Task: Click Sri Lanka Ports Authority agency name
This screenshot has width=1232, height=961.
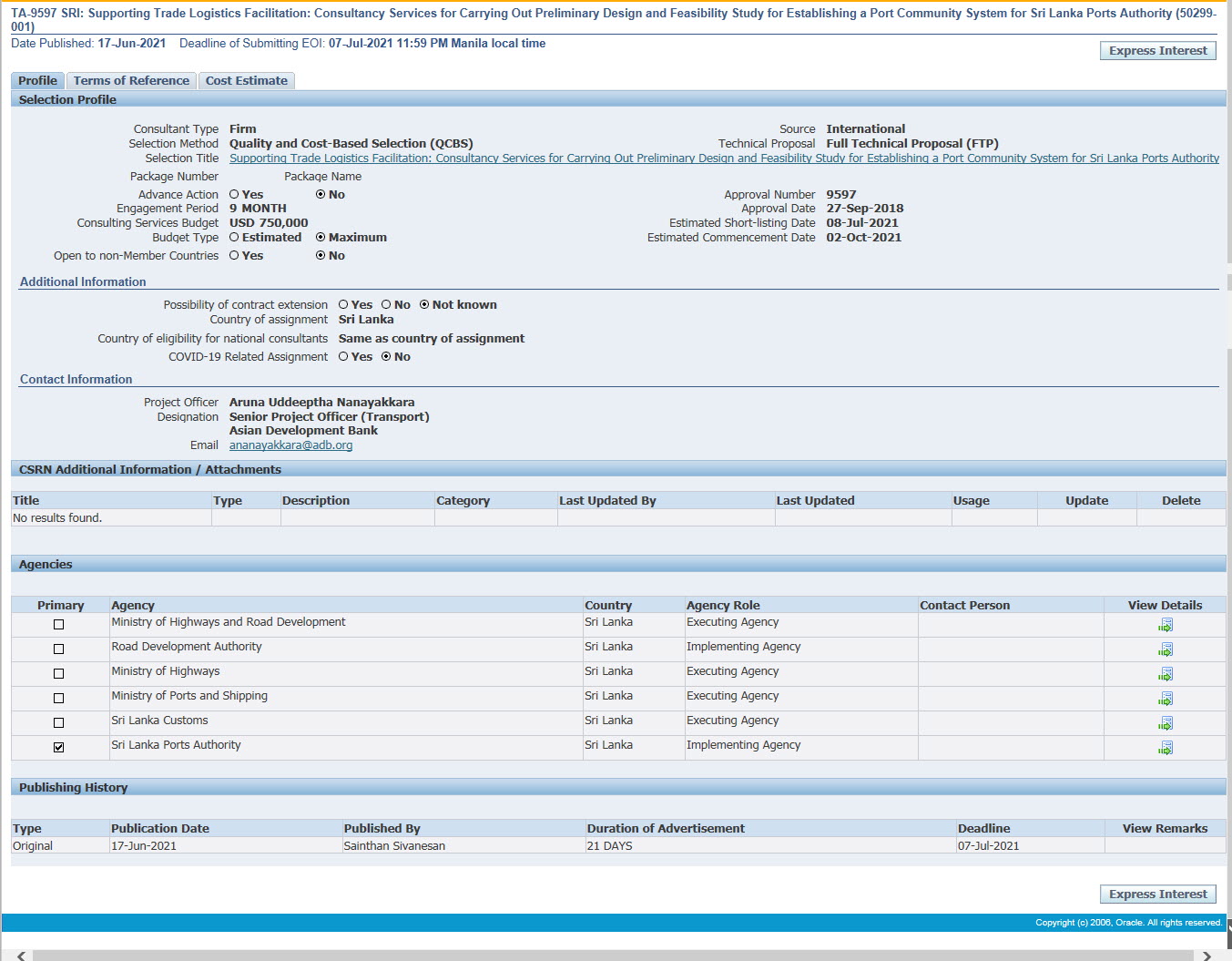Action: [176, 745]
